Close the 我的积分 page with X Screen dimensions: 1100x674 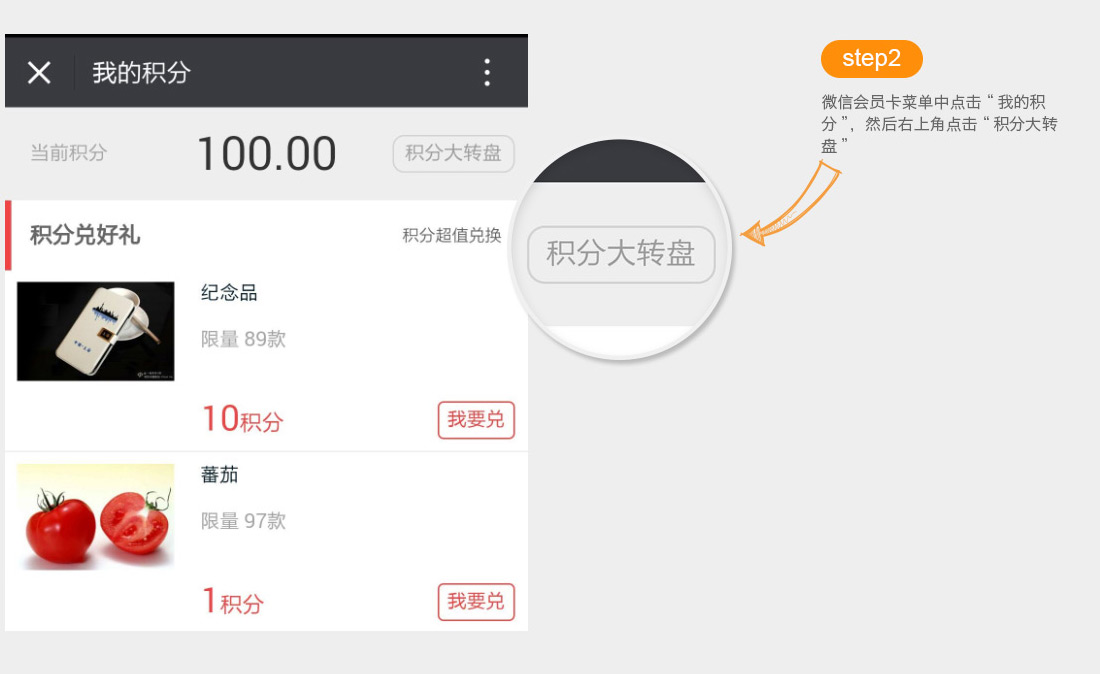(39, 72)
